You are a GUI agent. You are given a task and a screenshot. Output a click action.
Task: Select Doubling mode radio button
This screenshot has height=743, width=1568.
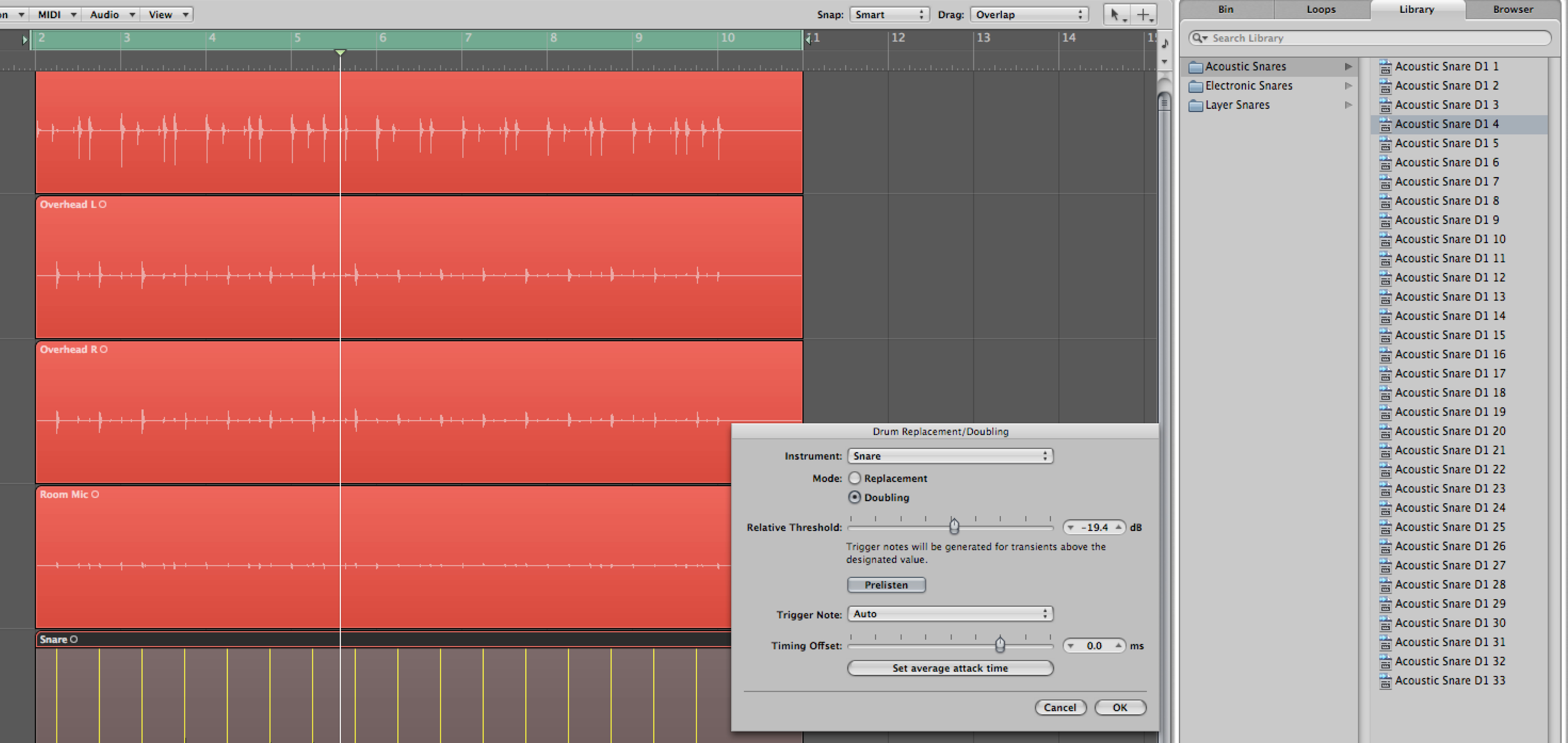click(855, 497)
